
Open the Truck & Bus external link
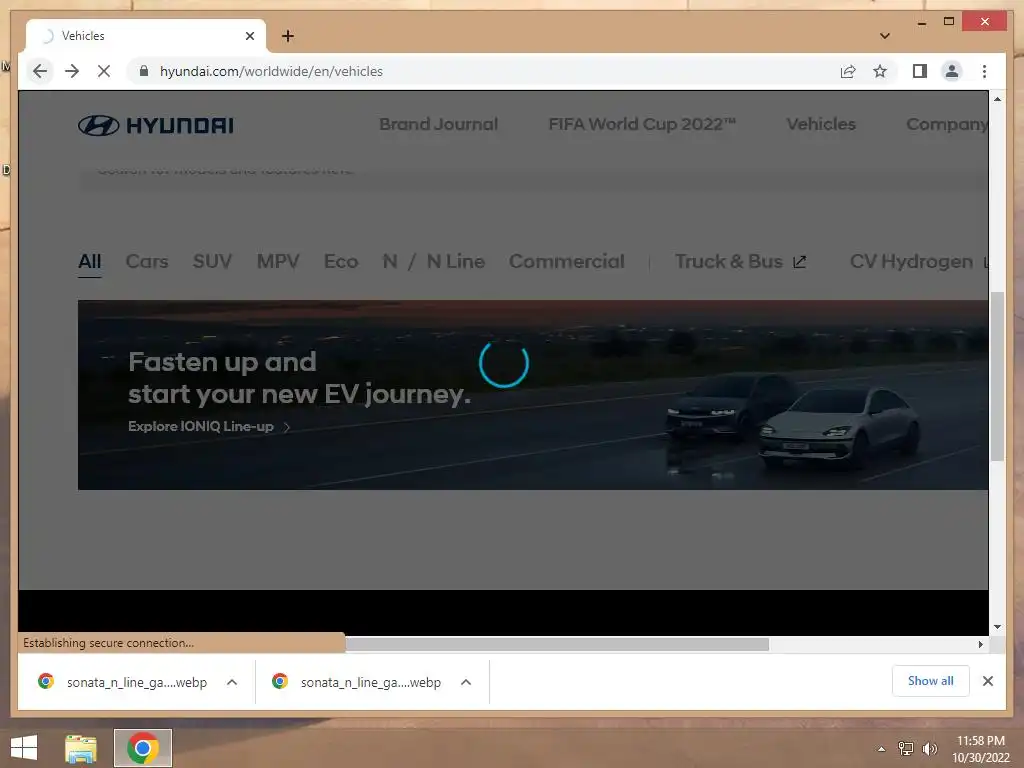741,261
